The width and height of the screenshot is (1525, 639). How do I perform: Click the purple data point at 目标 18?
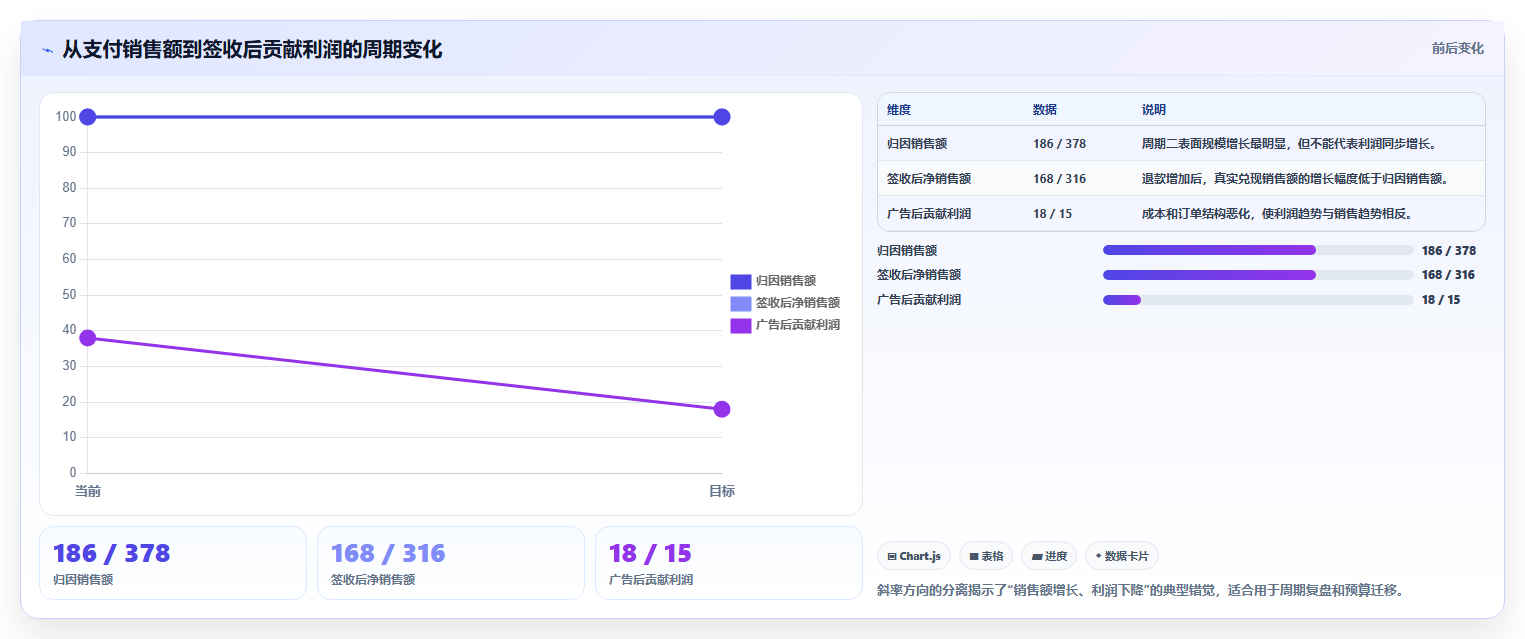722,409
